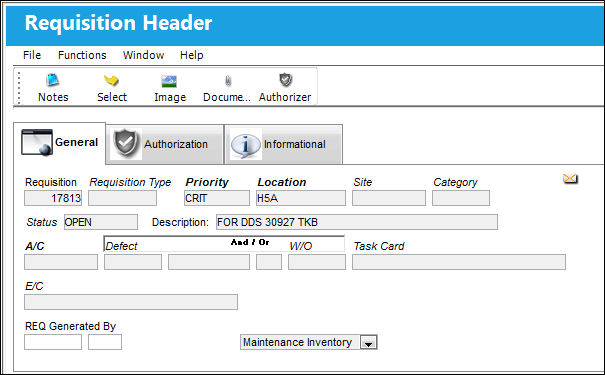This screenshot has height=375, width=605.
Task: Click the Requisition number field 17813
Action: tap(53, 198)
